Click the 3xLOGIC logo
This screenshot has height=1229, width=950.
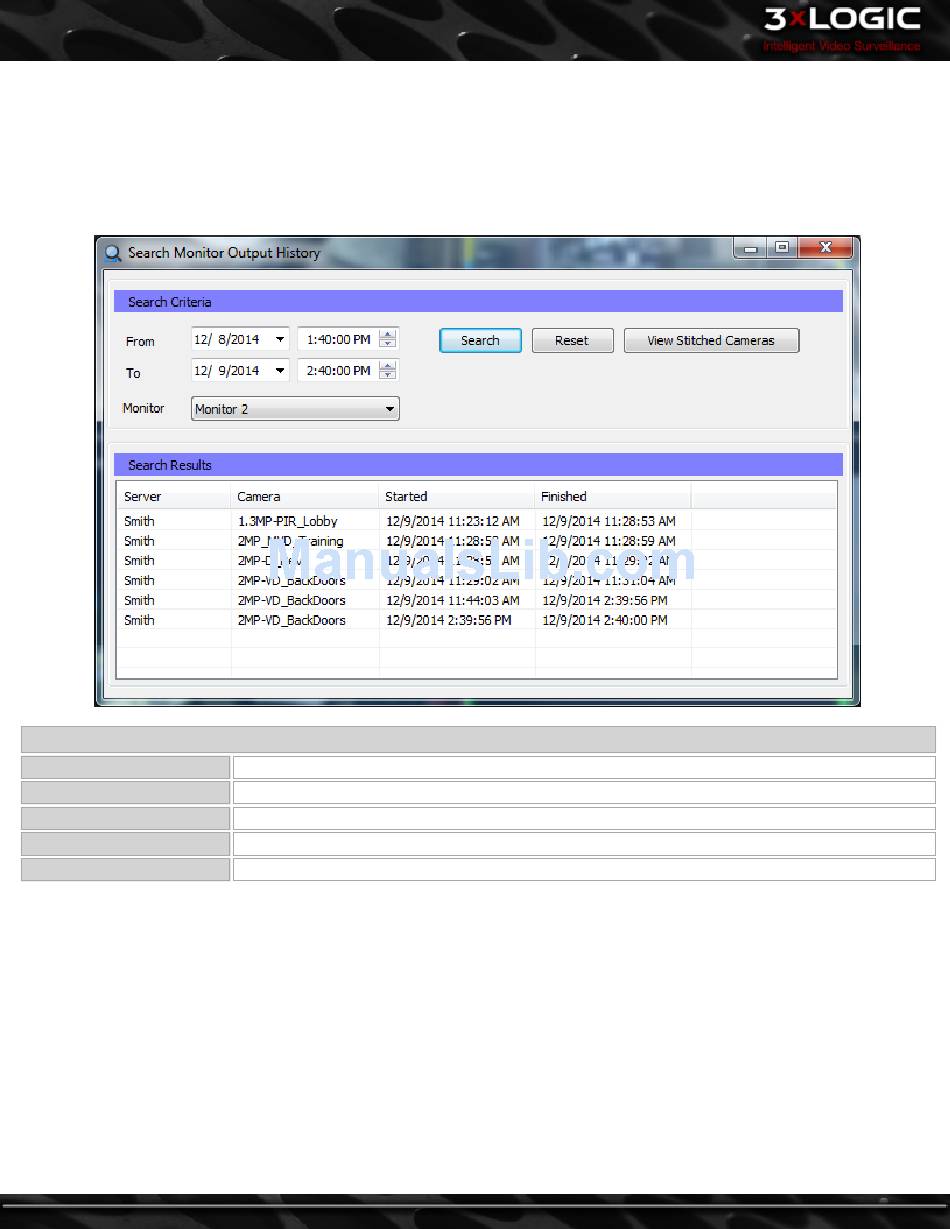coord(842,28)
